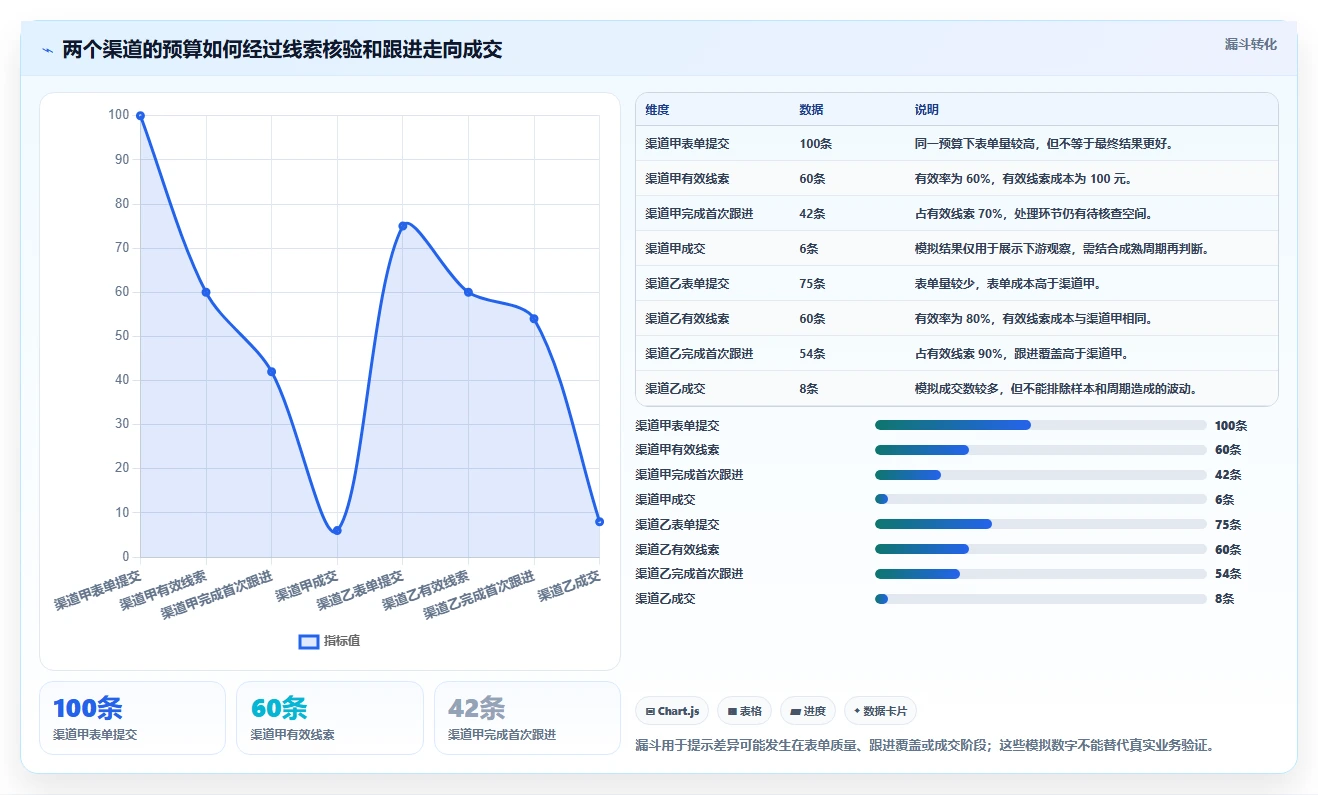Click the 8条 value in table
1318x795 pixels.
pyautogui.click(x=809, y=389)
